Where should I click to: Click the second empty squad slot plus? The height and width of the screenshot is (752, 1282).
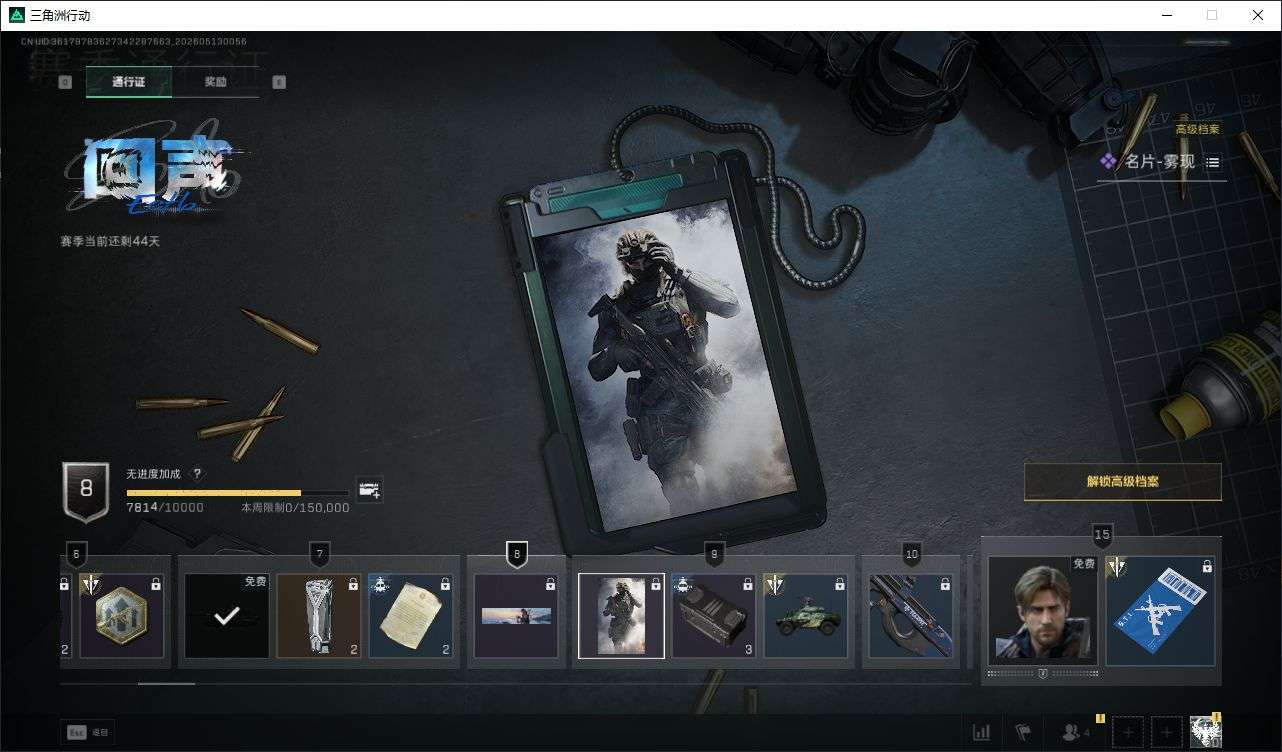click(x=1166, y=732)
